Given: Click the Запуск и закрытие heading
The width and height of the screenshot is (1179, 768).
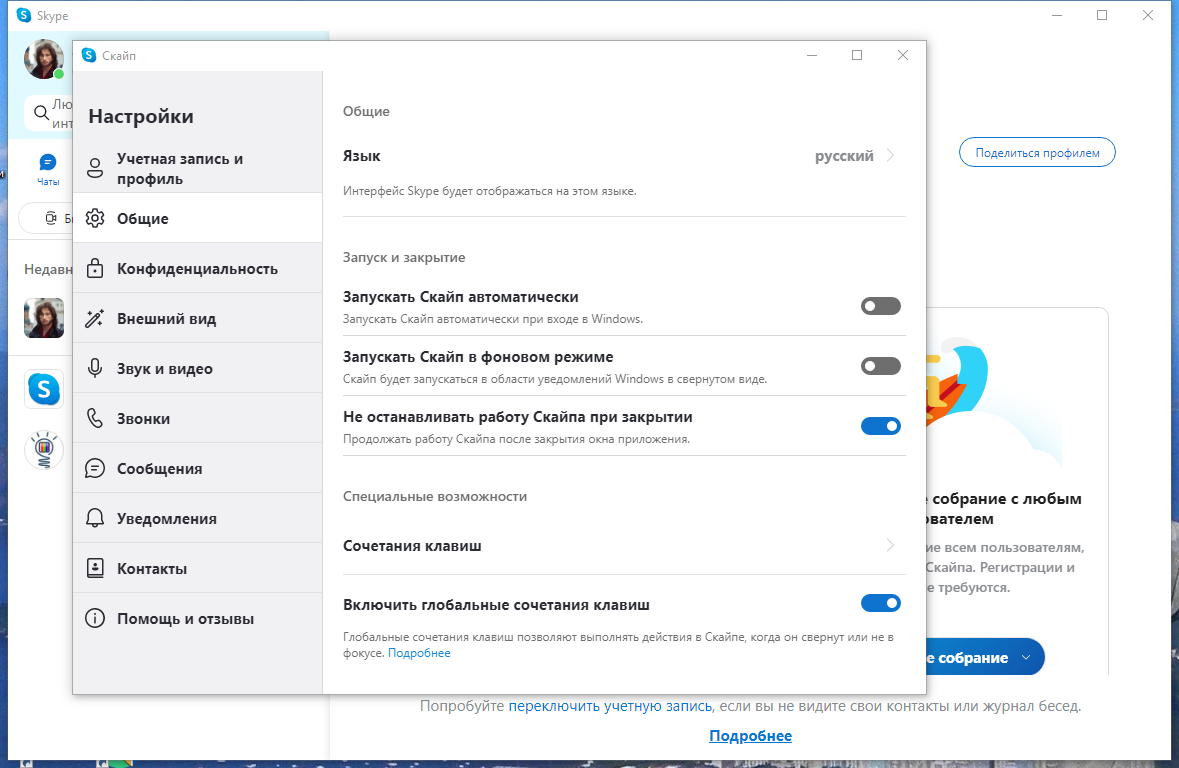Looking at the screenshot, I should point(404,257).
